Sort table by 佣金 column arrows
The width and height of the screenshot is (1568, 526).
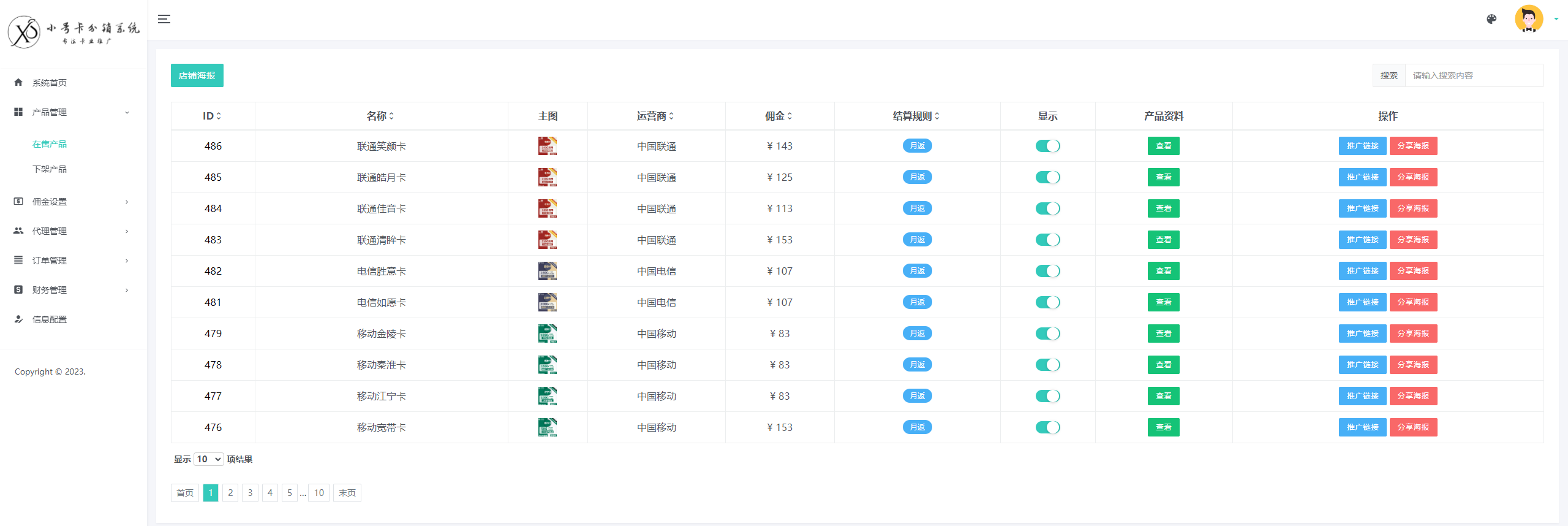[x=790, y=116]
